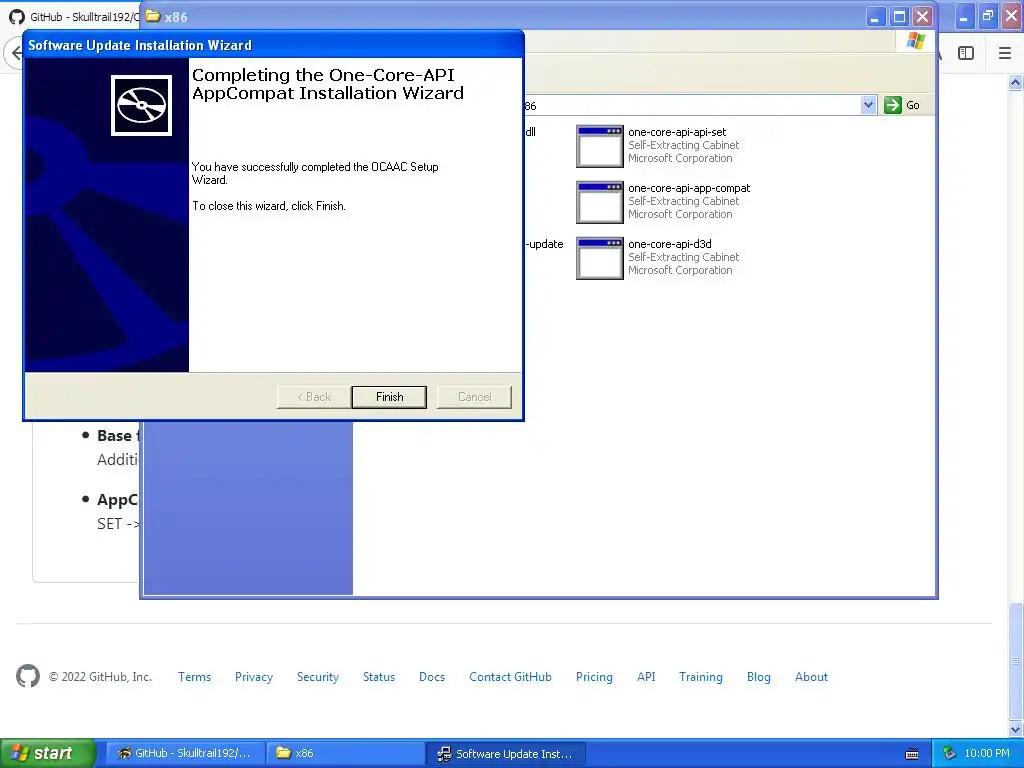Switch to GitHub browser taskbar button
Image resolution: width=1024 pixels, height=768 pixels.
185,753
